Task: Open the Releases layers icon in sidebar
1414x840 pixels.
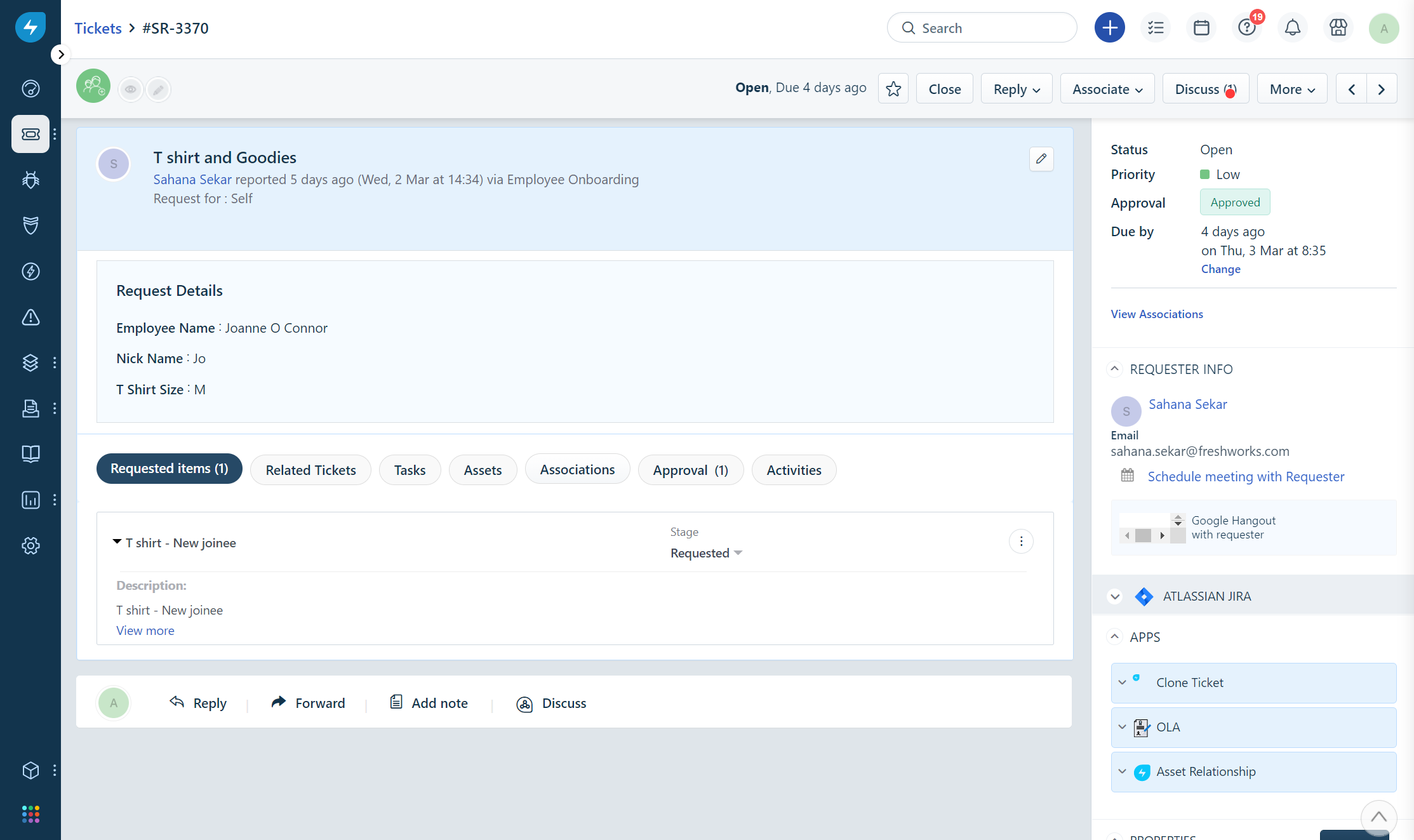Action: 30,363
